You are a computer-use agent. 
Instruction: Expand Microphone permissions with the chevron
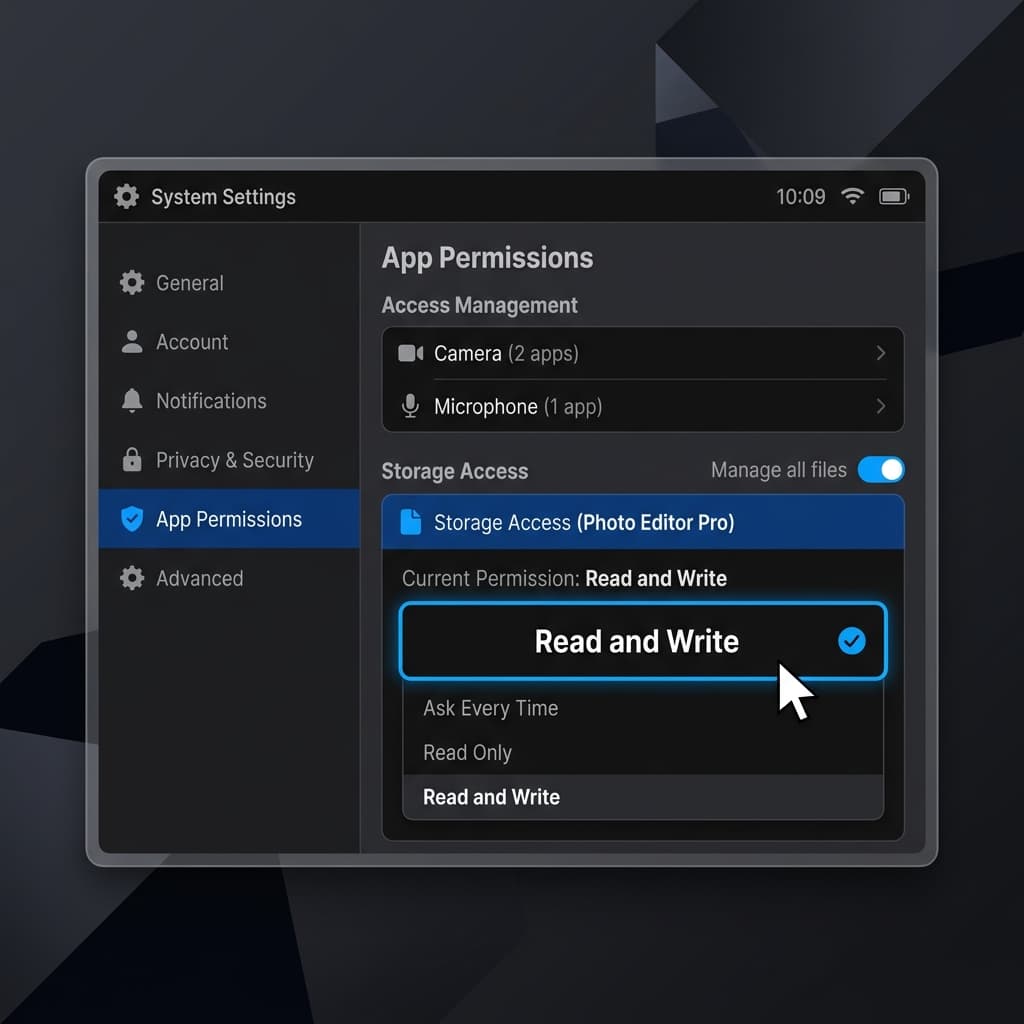881,406
